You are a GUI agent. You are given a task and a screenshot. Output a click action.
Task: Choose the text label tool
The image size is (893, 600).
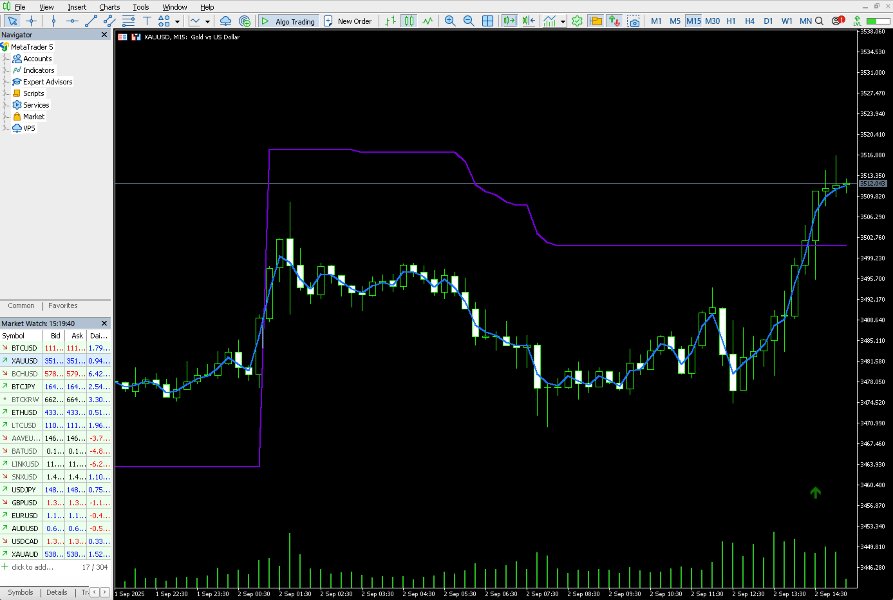click(x=147, y=21)
